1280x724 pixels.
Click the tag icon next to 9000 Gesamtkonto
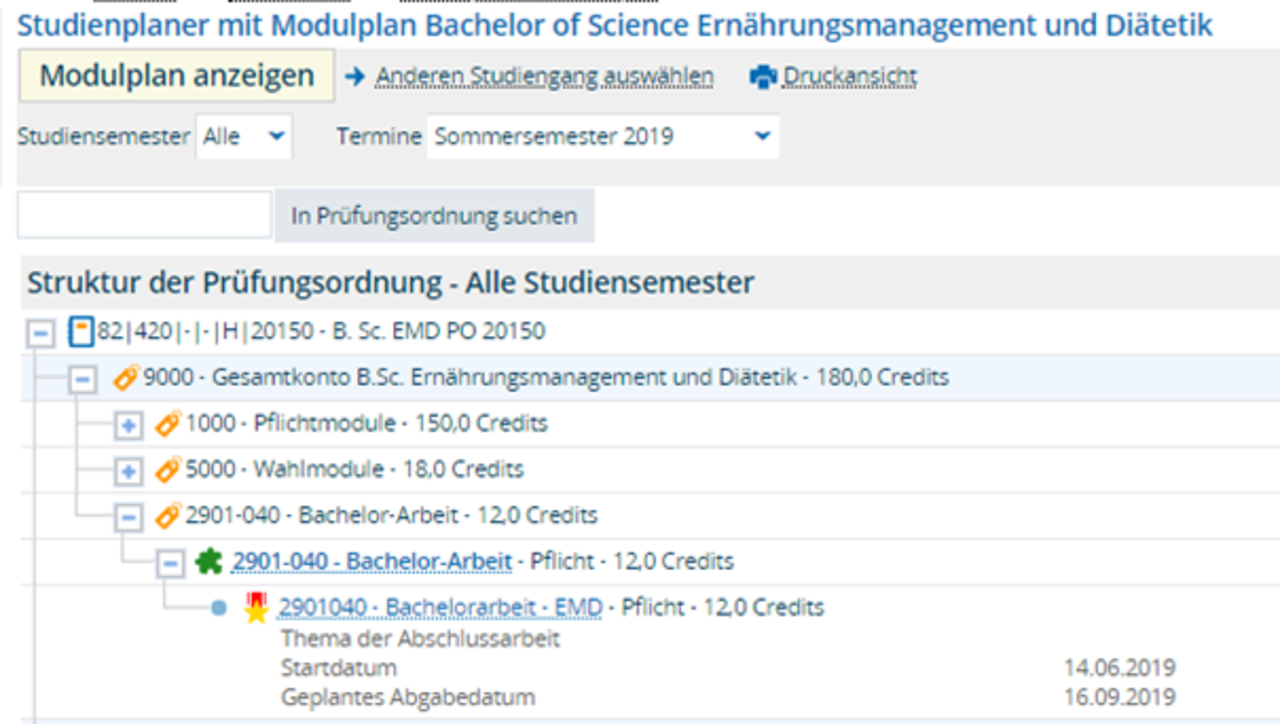(126, 378)
